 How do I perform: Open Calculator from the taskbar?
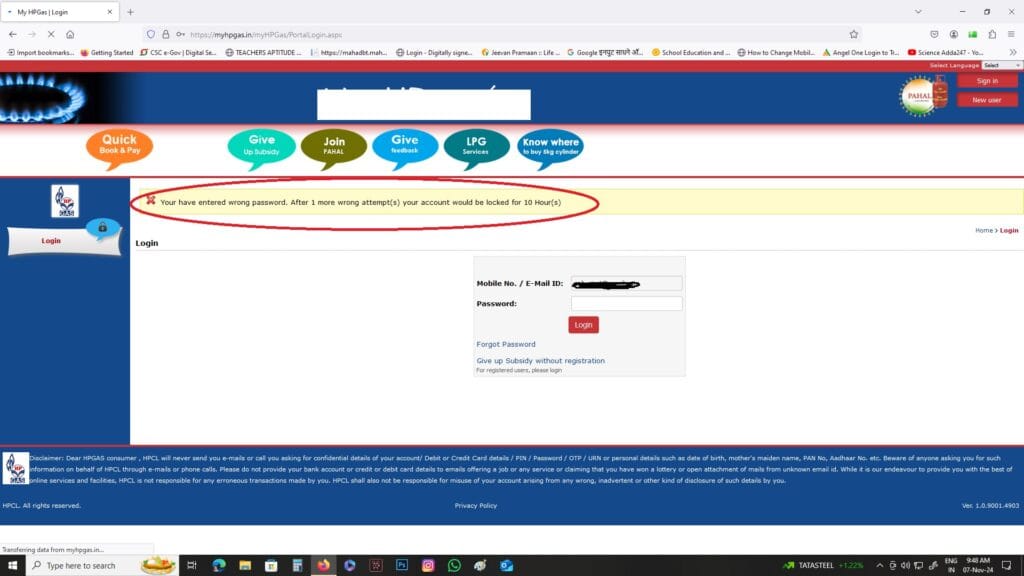[297, 566]
